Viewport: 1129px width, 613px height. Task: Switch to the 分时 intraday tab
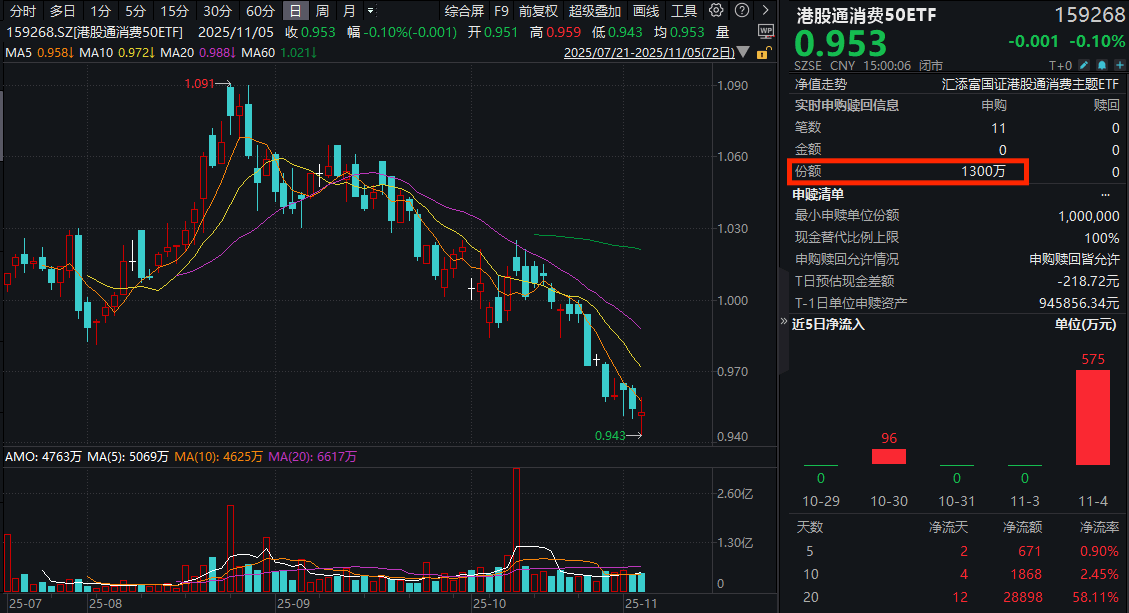tap(23, 11)
